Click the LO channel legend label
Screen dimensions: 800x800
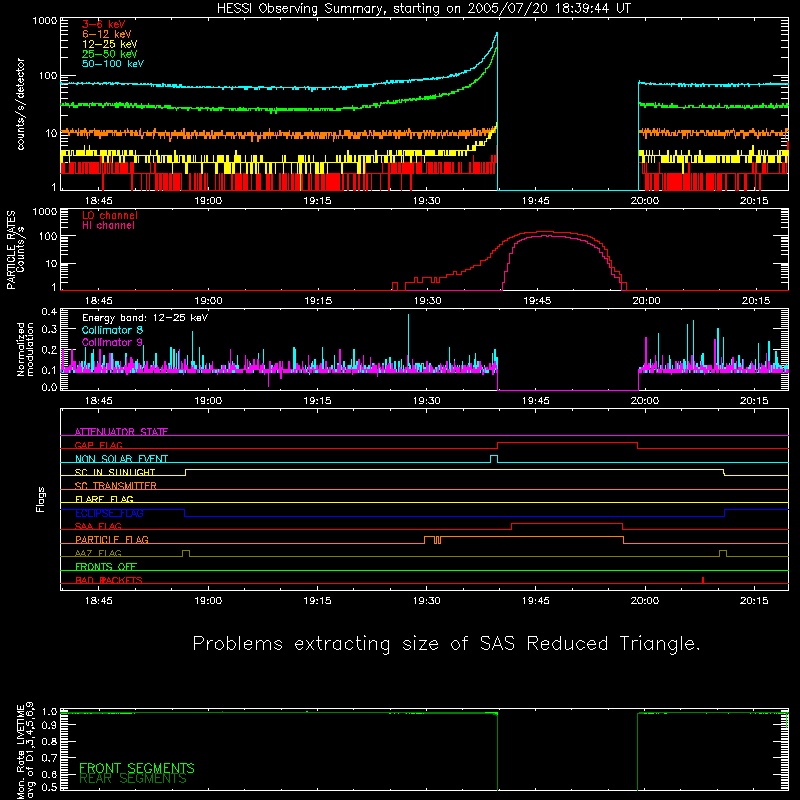pyautogui.click(x=110, y=215)
